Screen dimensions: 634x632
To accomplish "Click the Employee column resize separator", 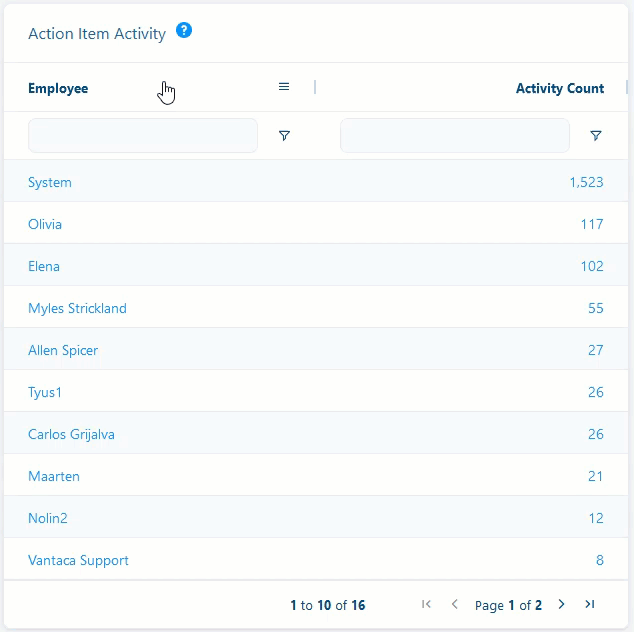I will click(x=315, y=87).
